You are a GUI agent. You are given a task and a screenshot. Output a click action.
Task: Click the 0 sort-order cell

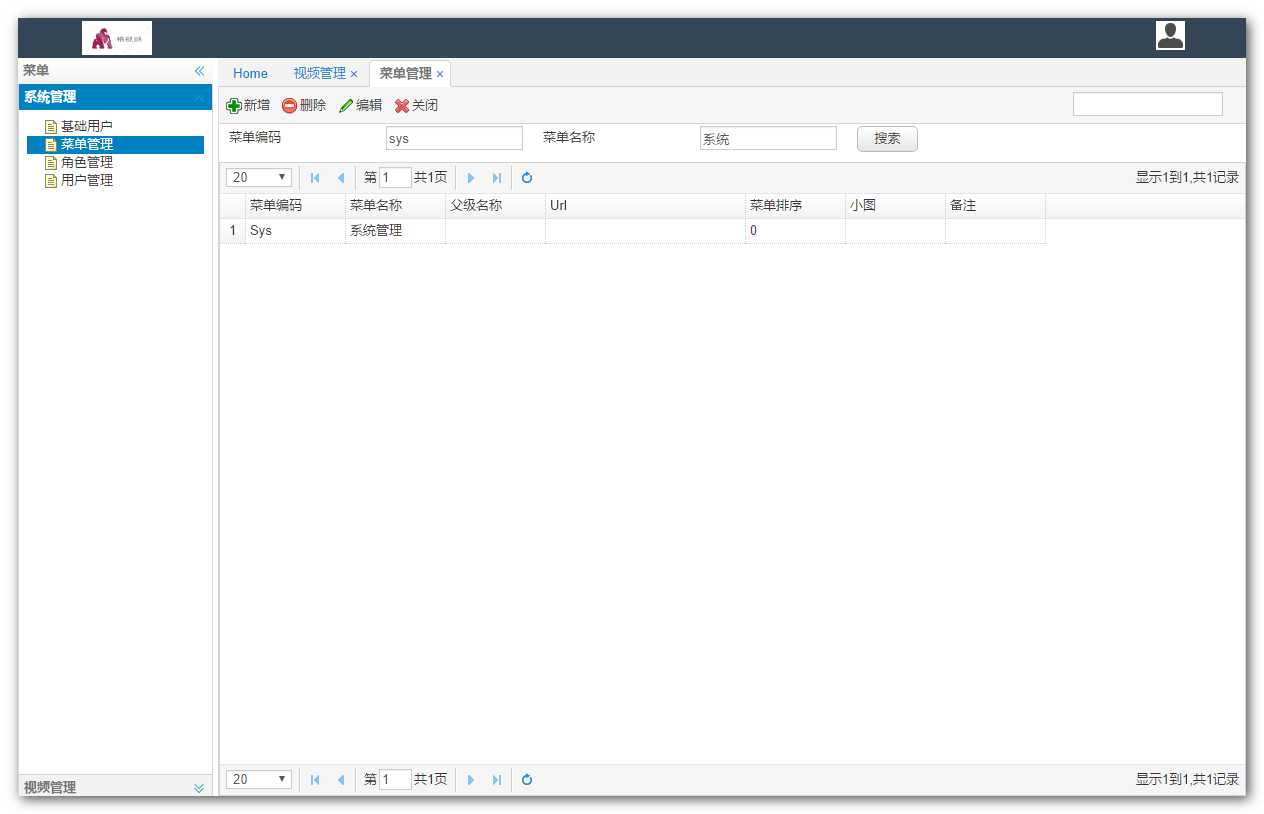(795, 231)
